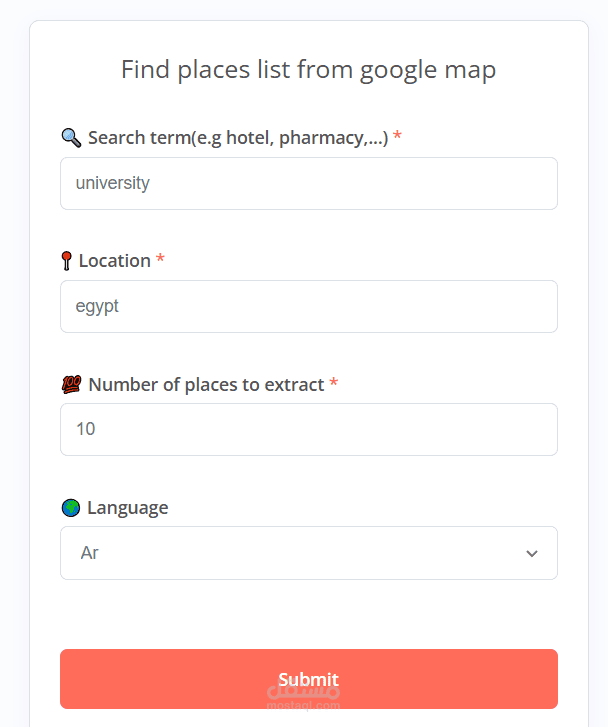Expand language options via chevron arrow
Viewport: 608px width, 727px height.
tap(532, 554)
